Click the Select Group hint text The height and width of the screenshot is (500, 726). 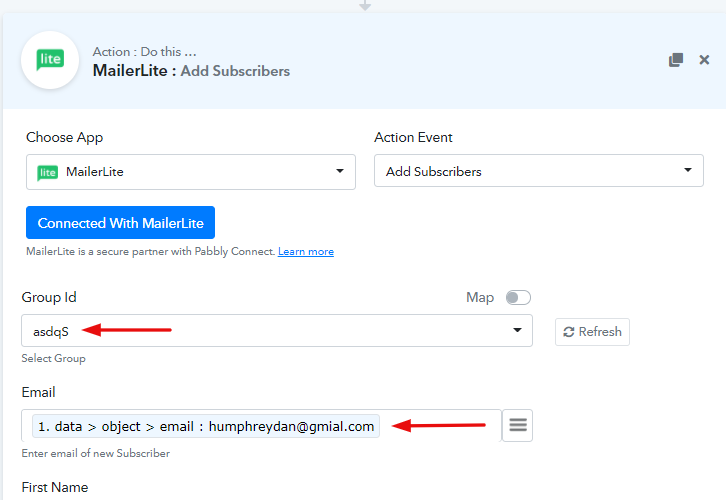click(53, 358)
